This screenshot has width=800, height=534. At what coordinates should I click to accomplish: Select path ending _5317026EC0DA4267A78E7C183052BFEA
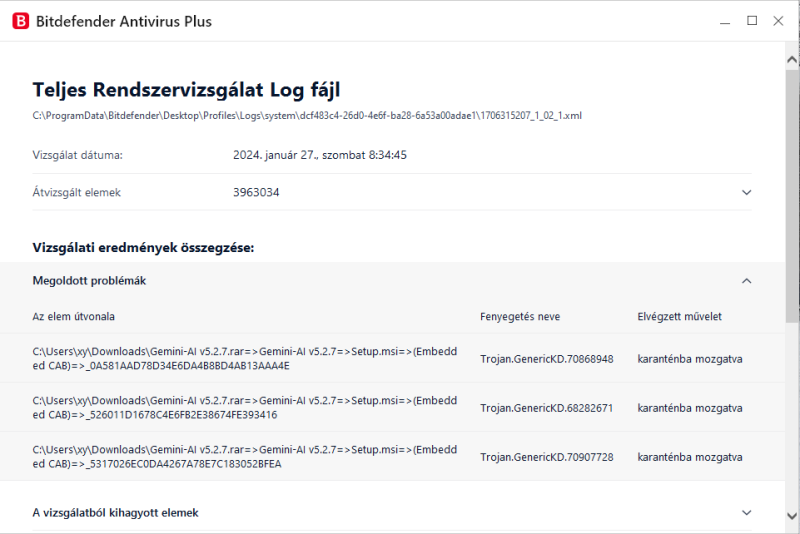[x=245, y=456]
